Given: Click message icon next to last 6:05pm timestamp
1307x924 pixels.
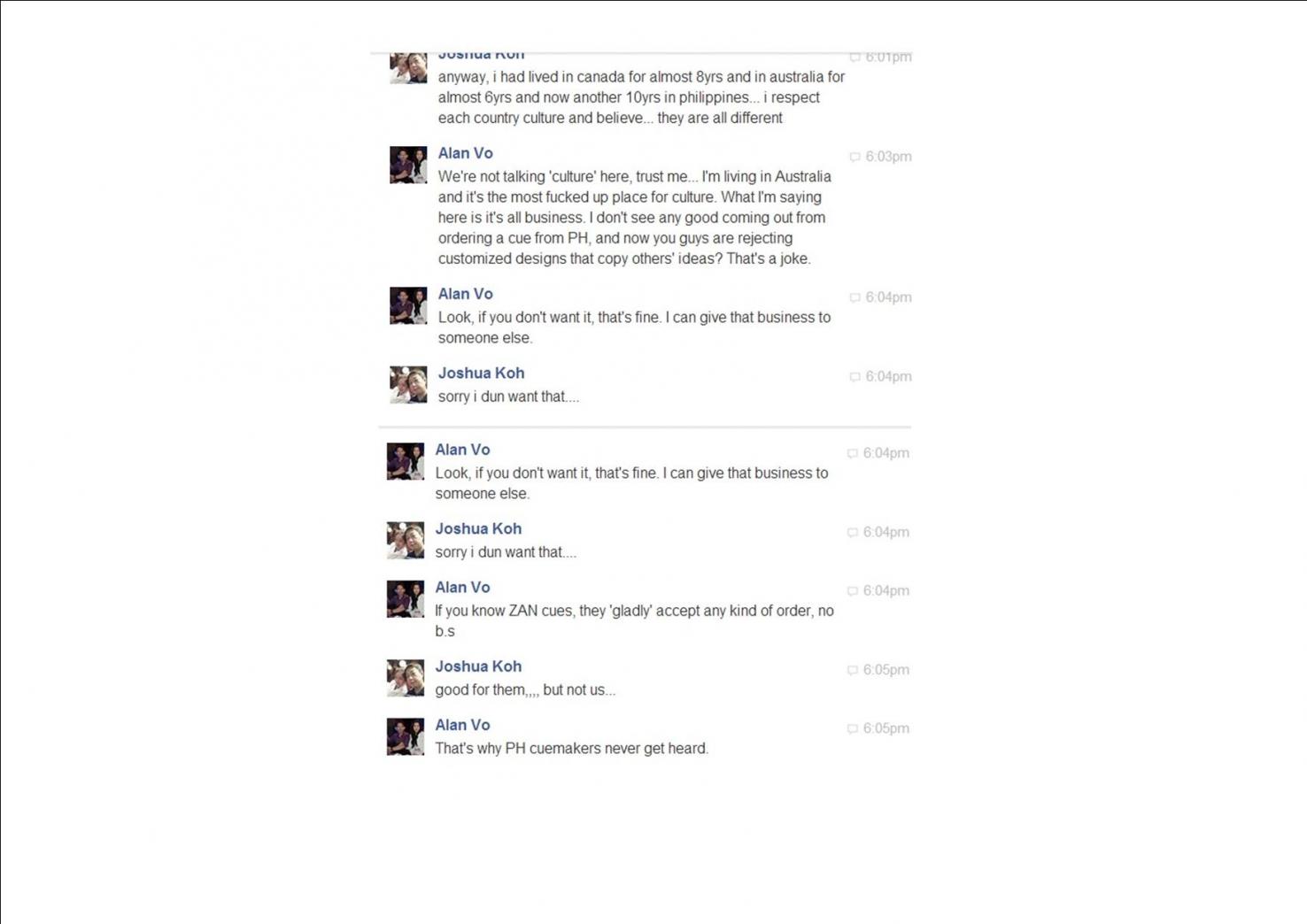Looking at the screenshot, I should point(852,728).
